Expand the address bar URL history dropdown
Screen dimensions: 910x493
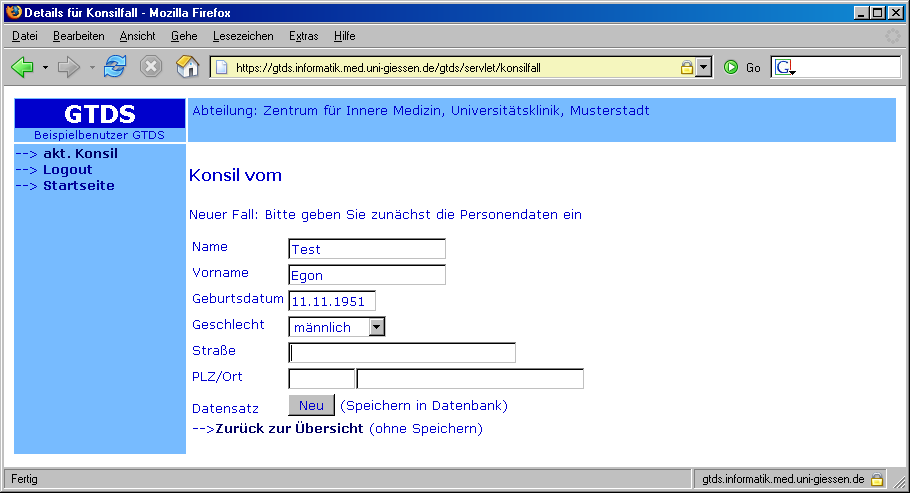[704, 67]
